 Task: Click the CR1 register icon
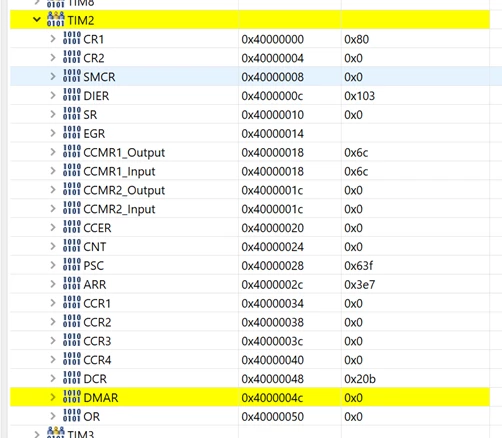72,38
